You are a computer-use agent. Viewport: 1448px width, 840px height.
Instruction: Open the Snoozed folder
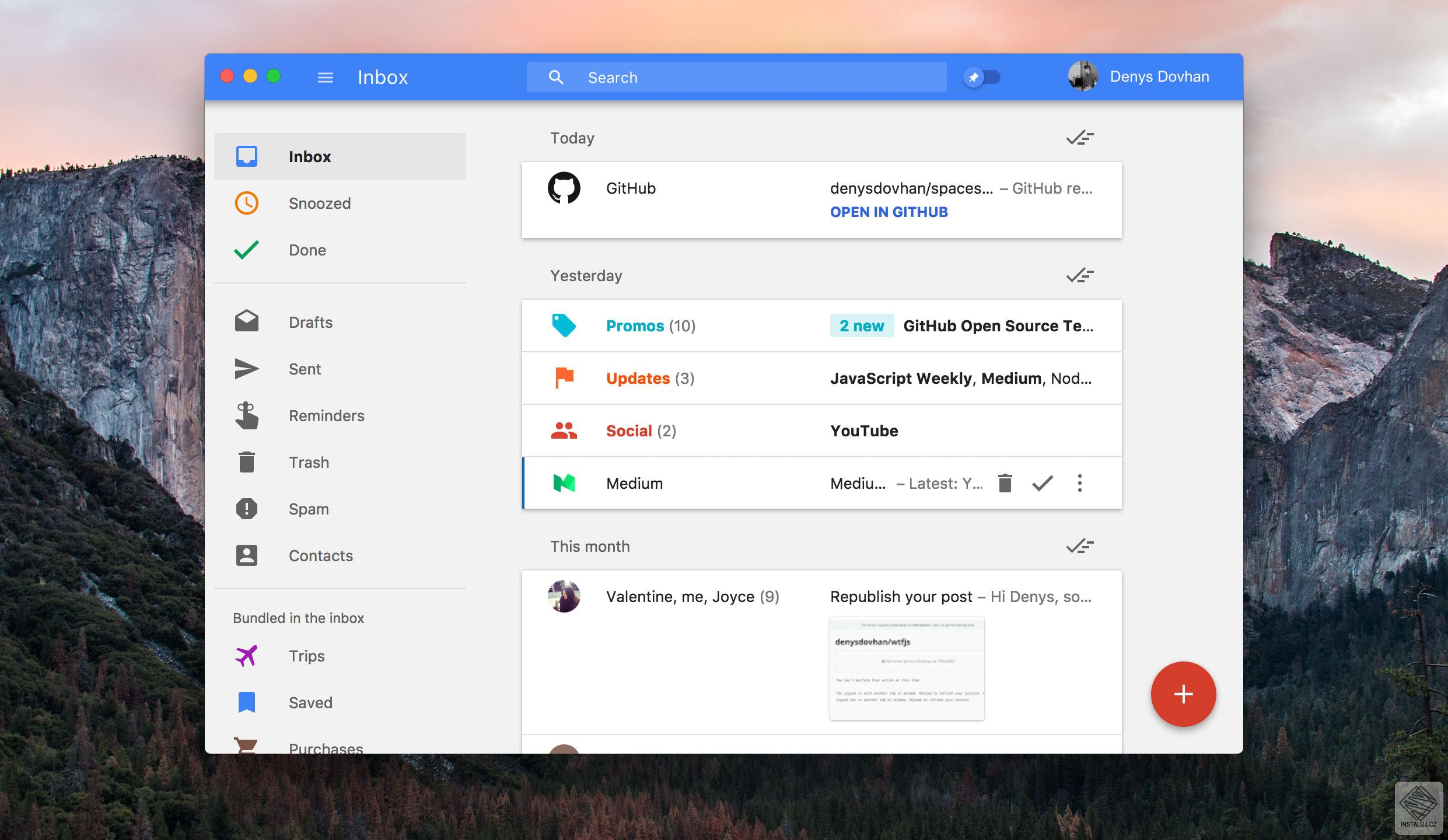(x=319, y=203)
